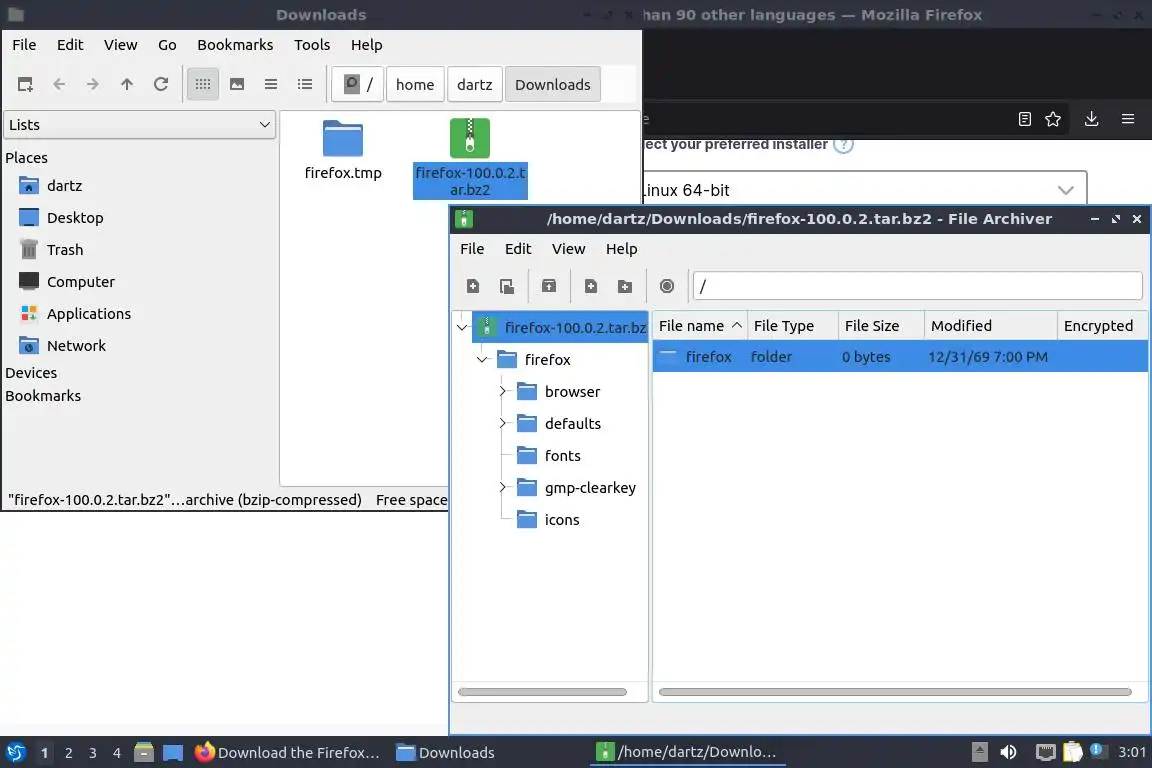Open file manager launcher in taskbar

(x=144, y=753)
